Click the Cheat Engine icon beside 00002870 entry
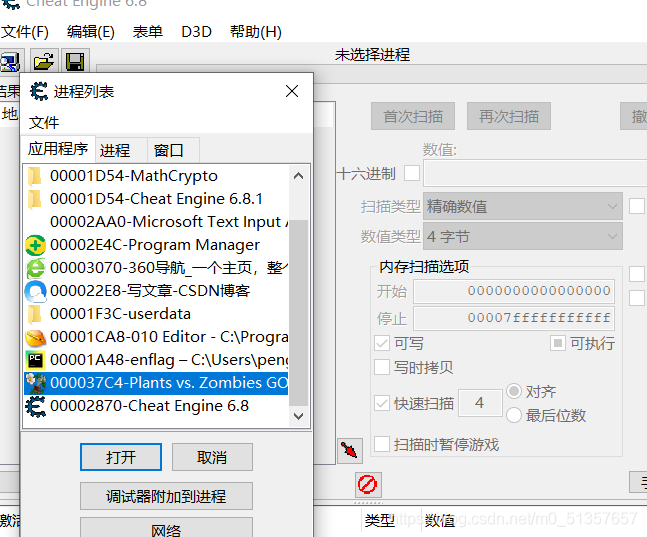This screenshot has height=537, width=647. 35,407
